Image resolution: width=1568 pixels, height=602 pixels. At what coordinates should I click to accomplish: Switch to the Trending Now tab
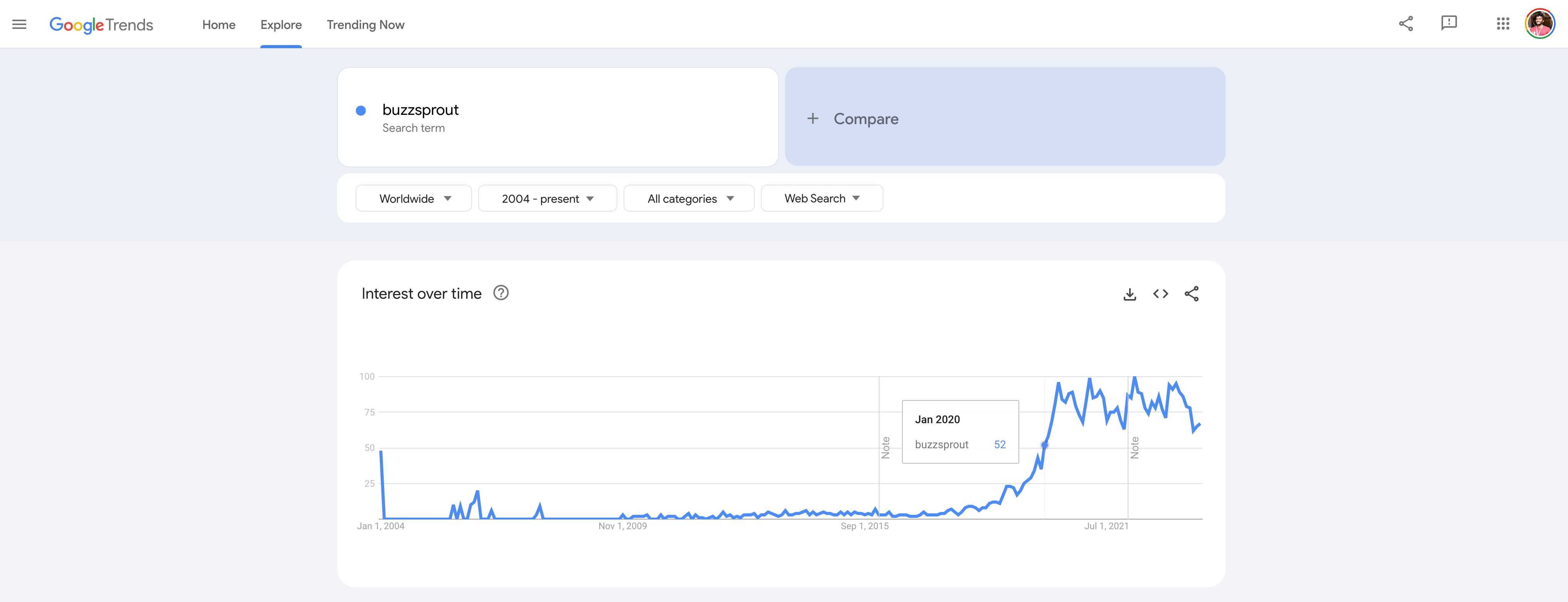(365, 25)
